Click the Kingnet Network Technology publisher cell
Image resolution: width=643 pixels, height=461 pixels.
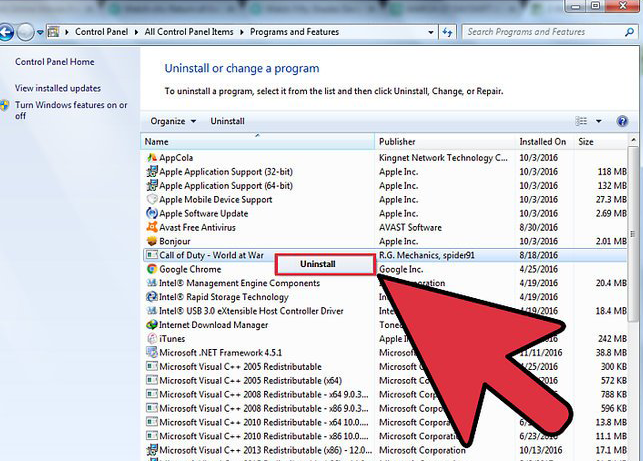[x=443, y=158]
